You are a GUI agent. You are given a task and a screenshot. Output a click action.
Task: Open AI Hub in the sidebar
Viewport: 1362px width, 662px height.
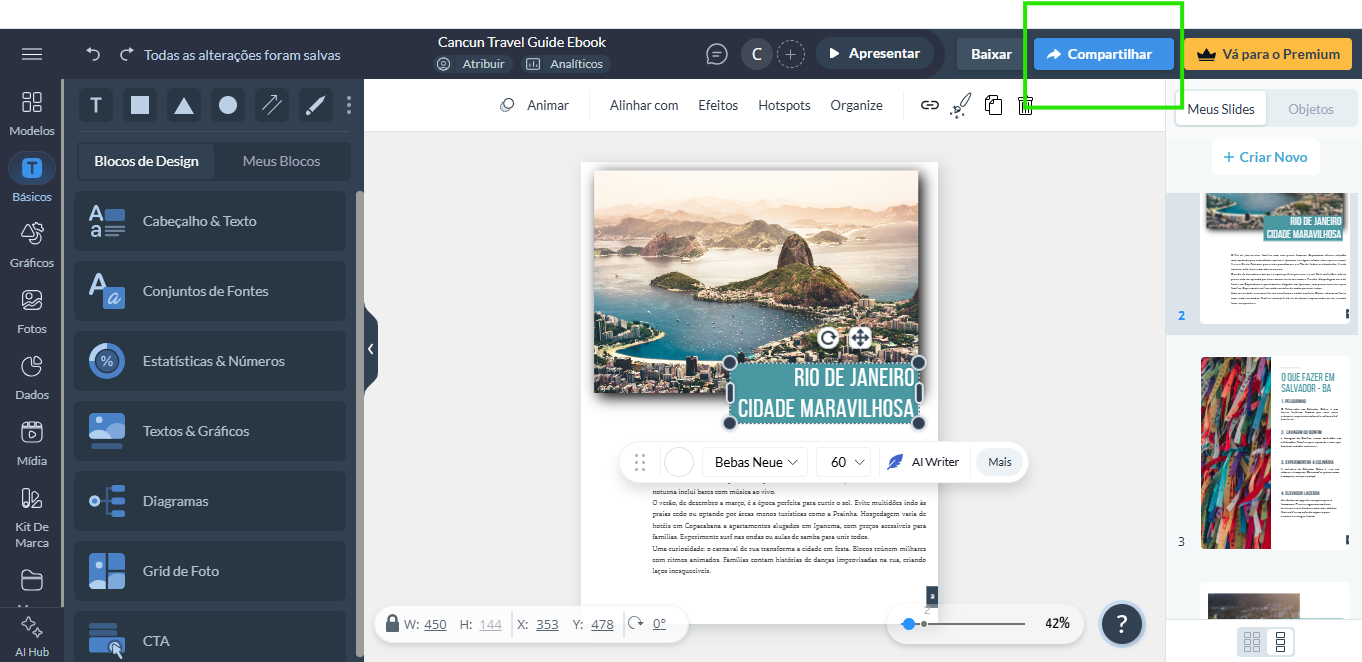click(x=32, y=636)
